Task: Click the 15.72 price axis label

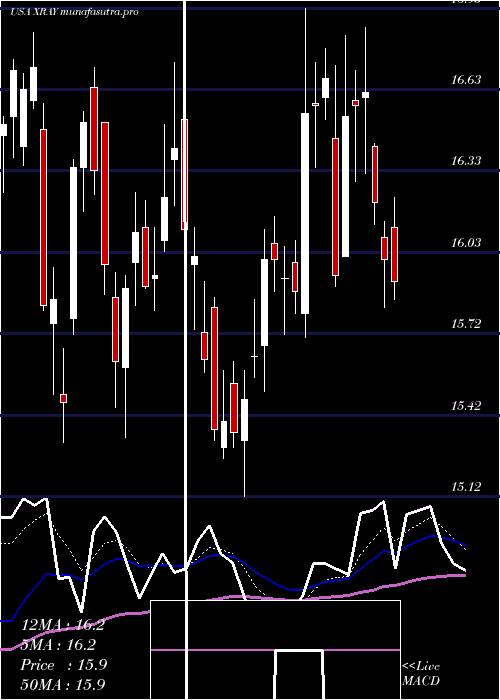Action: point(466,324)
